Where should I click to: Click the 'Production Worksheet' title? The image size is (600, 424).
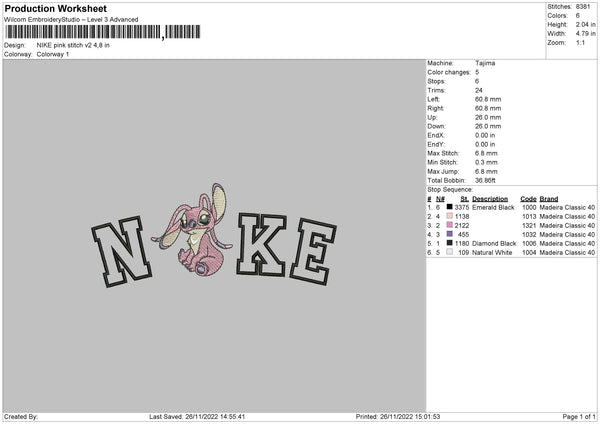(x=55, y=8)
